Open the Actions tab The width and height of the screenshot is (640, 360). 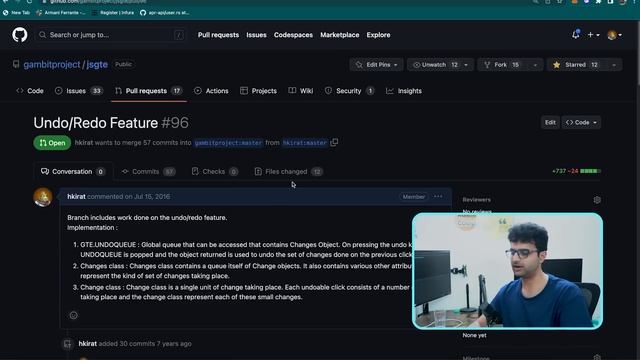pos(211,91)
